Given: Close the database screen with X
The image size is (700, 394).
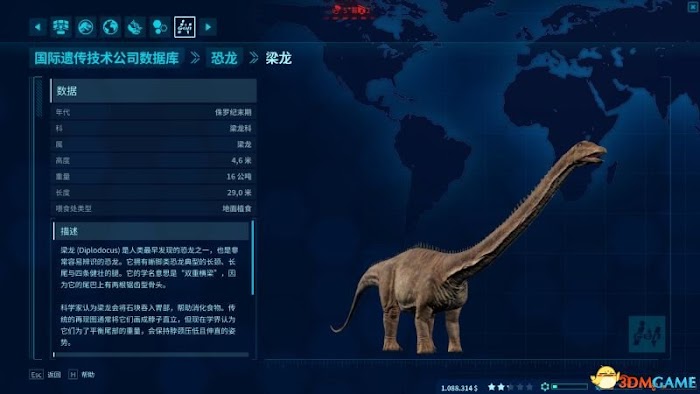Looking at the screenshot, I should [x=694, y=7].
